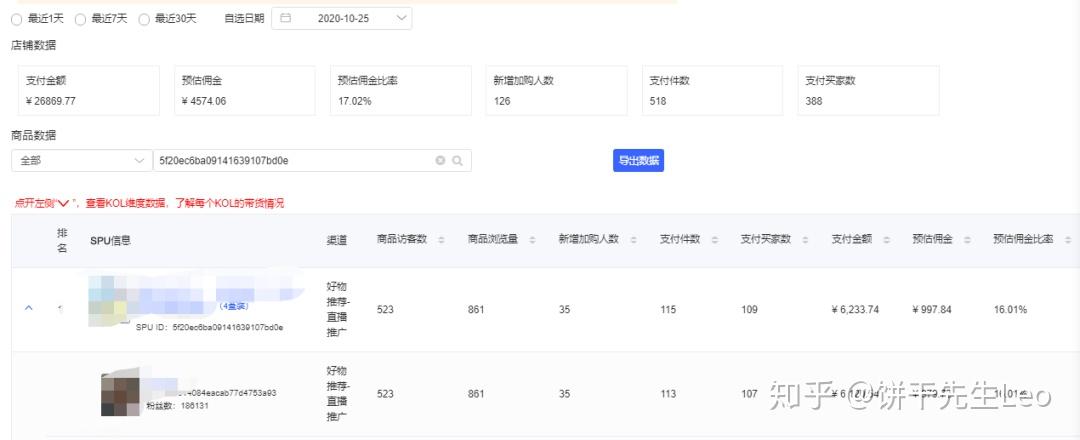Viewport: 1080px width, 440px height.
Task: Sort by 新增加购人数 column arrows
Action: click(x=633, y=240)
